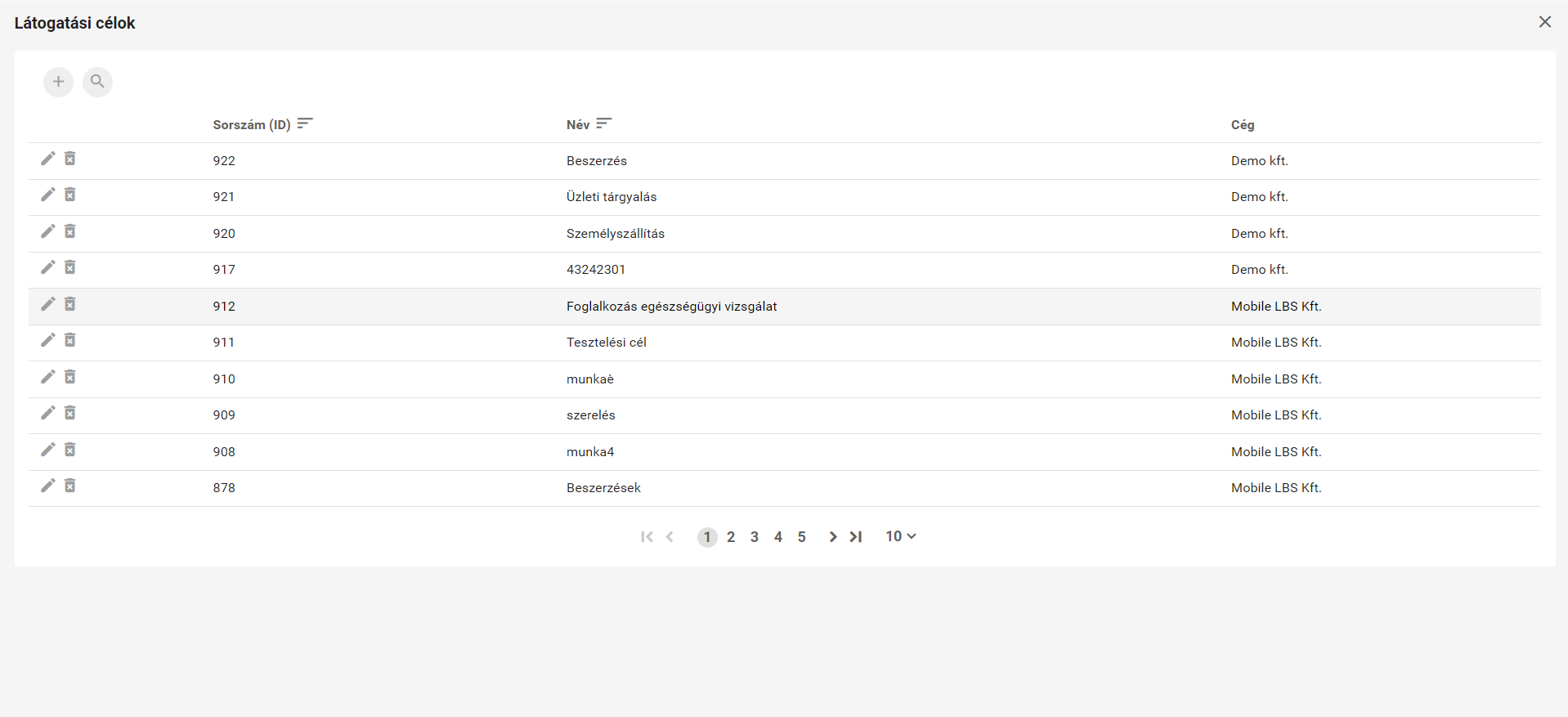Delete the munka4 row
This screenshot has height=717, width=1568.
tap(70, 450)
